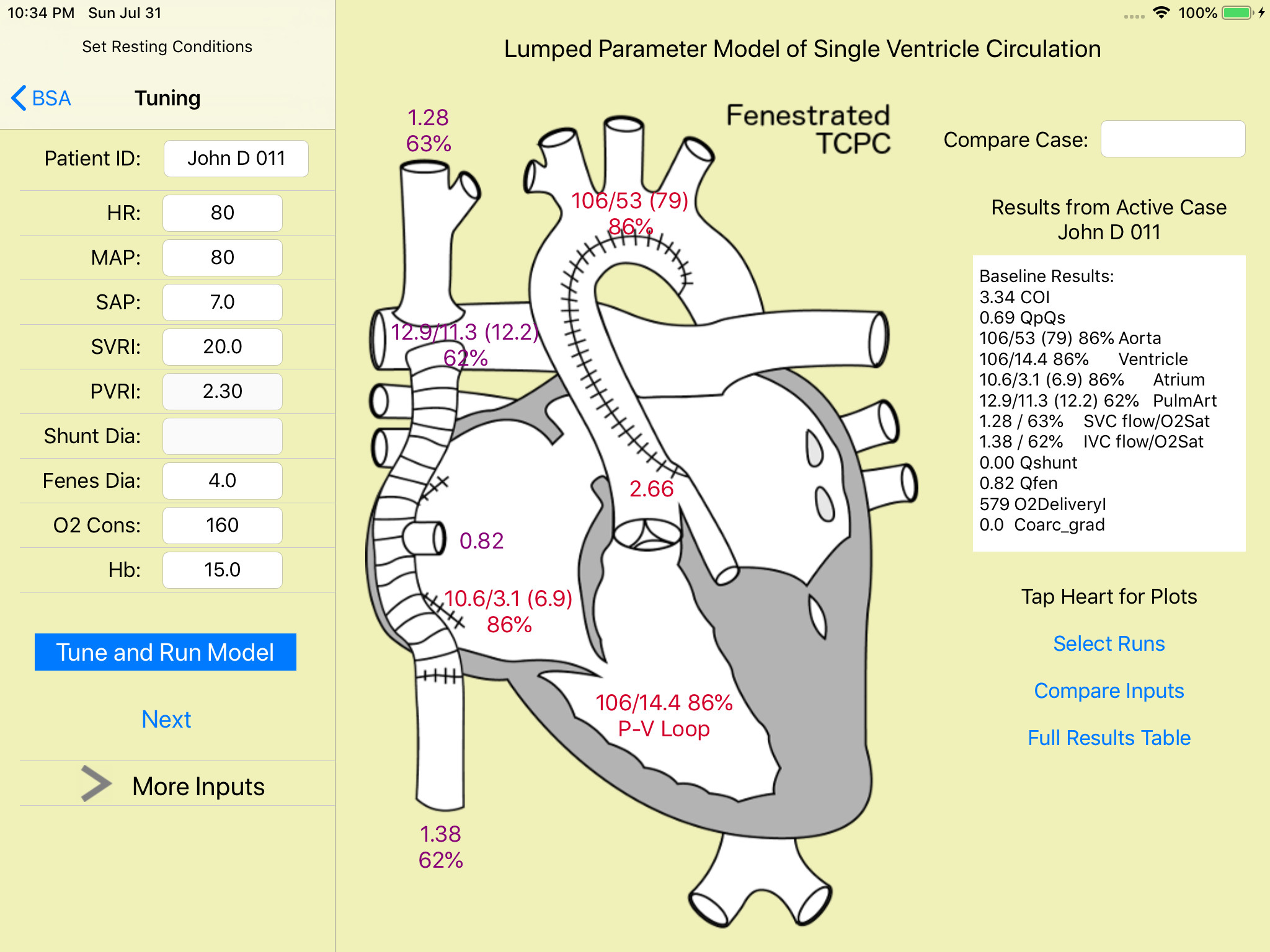Image resolution: width=1270 pixels, height=952 pixels.
Task: Tap the aorta pressure label 106/53 (79)
Action: click(629, 201)
